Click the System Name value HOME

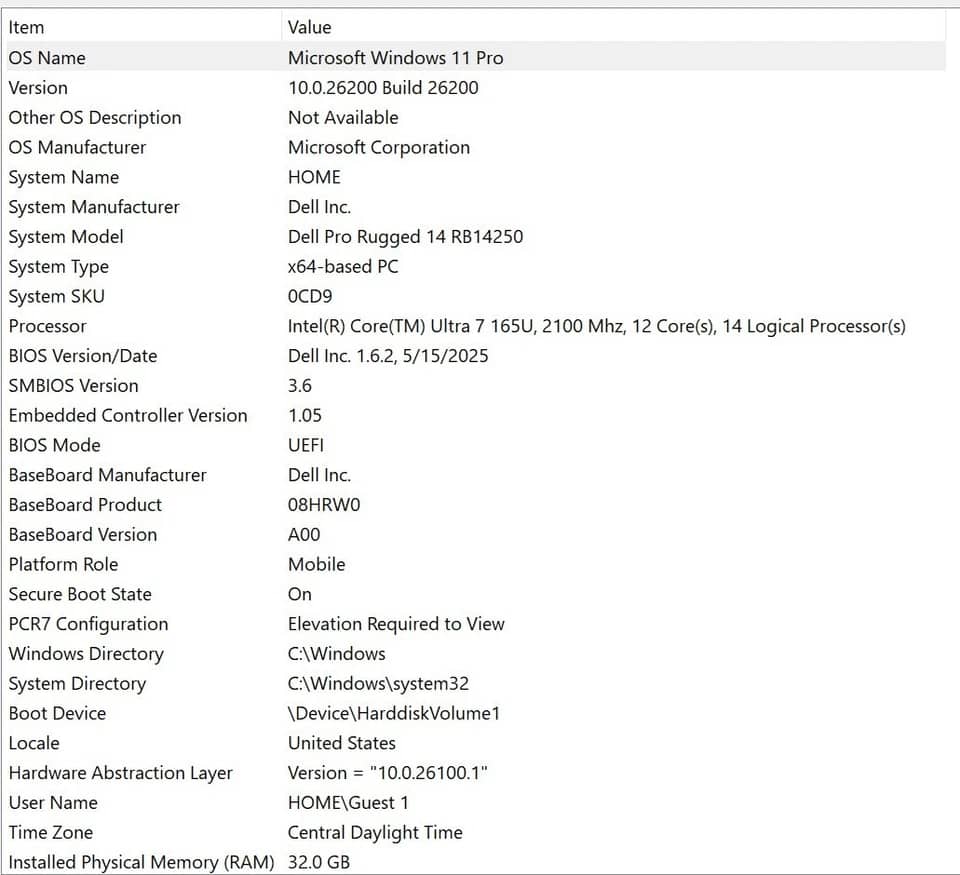point(314,177)
